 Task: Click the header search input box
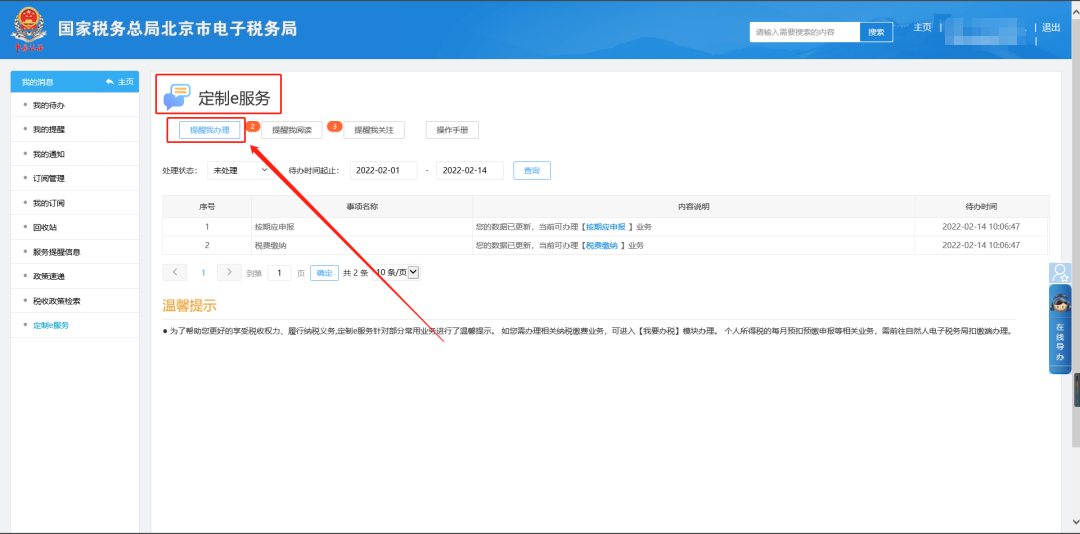click(x=804, y=32)
